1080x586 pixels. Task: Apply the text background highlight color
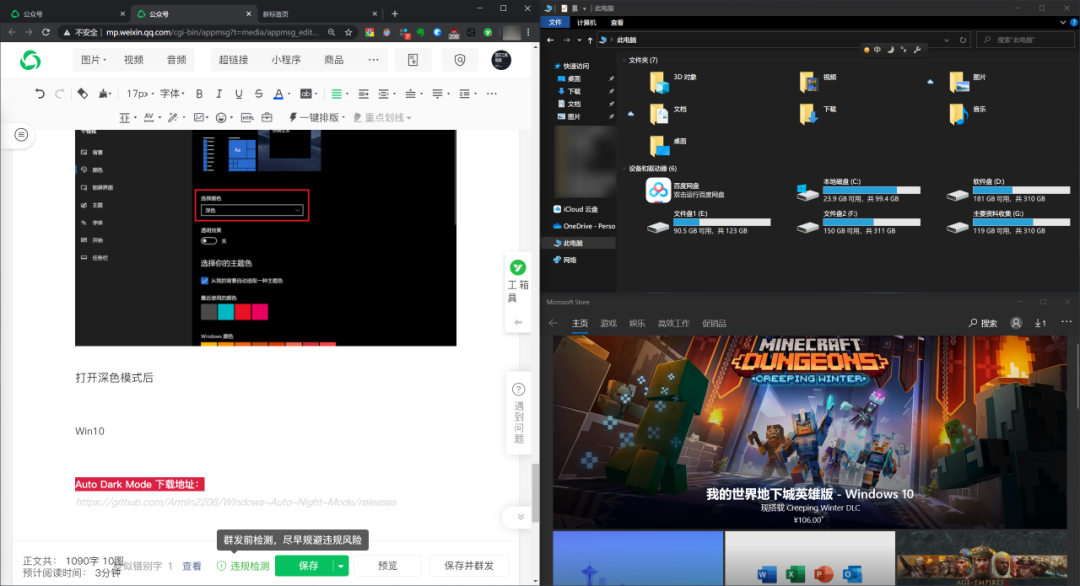pos(306,94)
